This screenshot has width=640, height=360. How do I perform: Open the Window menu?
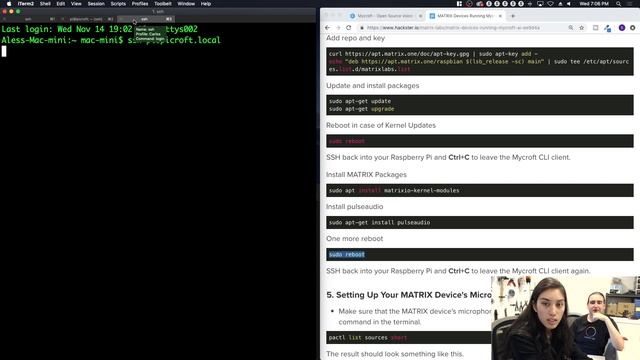pos(186,4)
